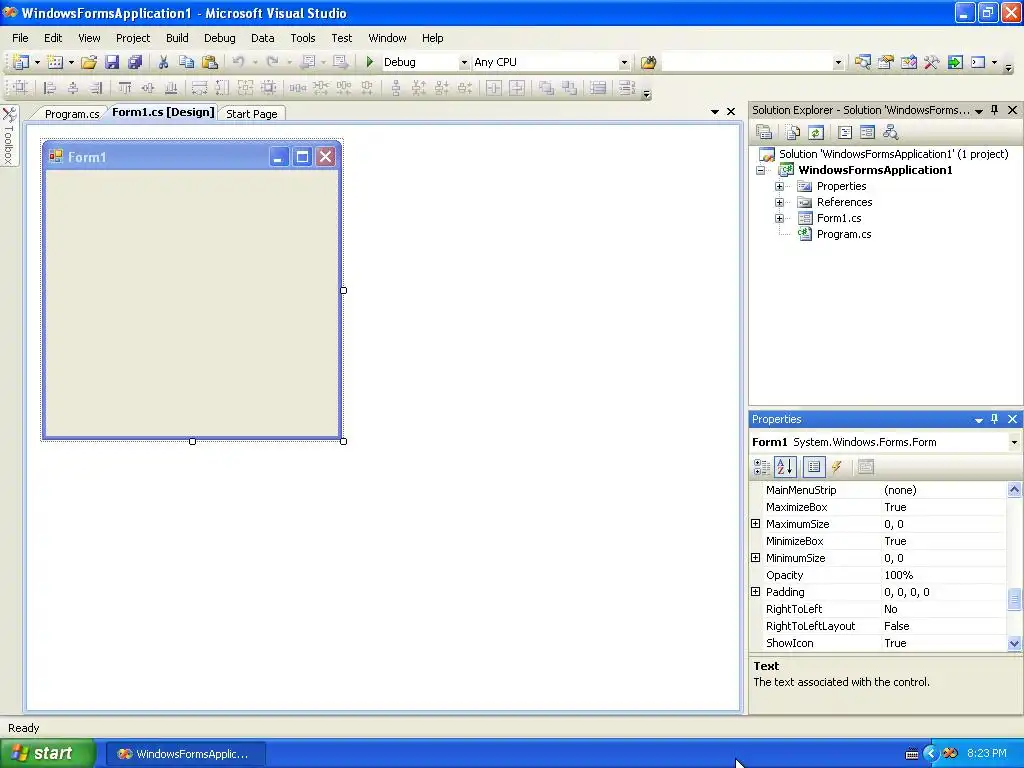Click the Save All icon
This screenshot has width=1024, height=768.
tap(135, 62)
